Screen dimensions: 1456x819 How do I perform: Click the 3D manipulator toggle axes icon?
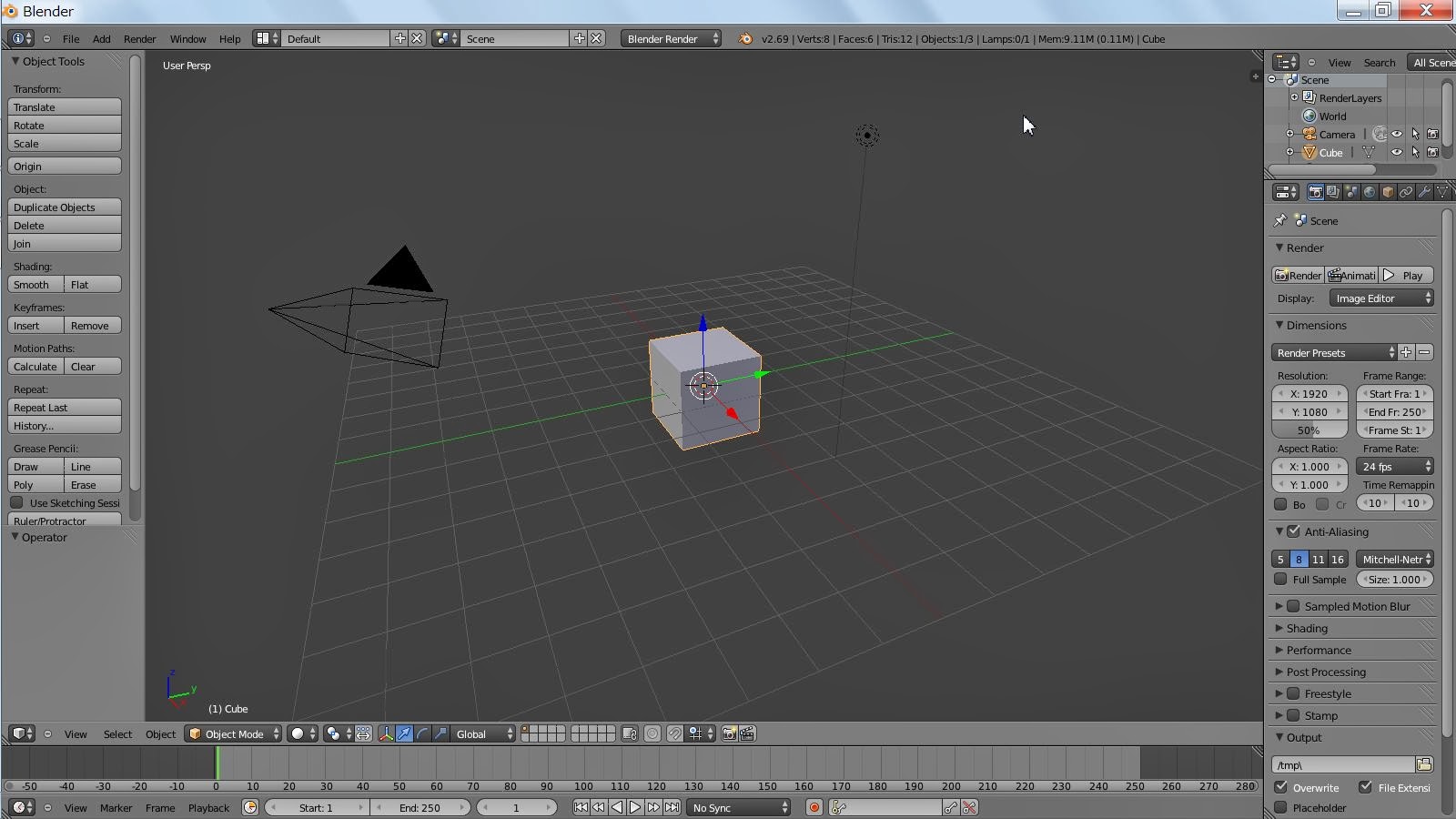[386, 733]
